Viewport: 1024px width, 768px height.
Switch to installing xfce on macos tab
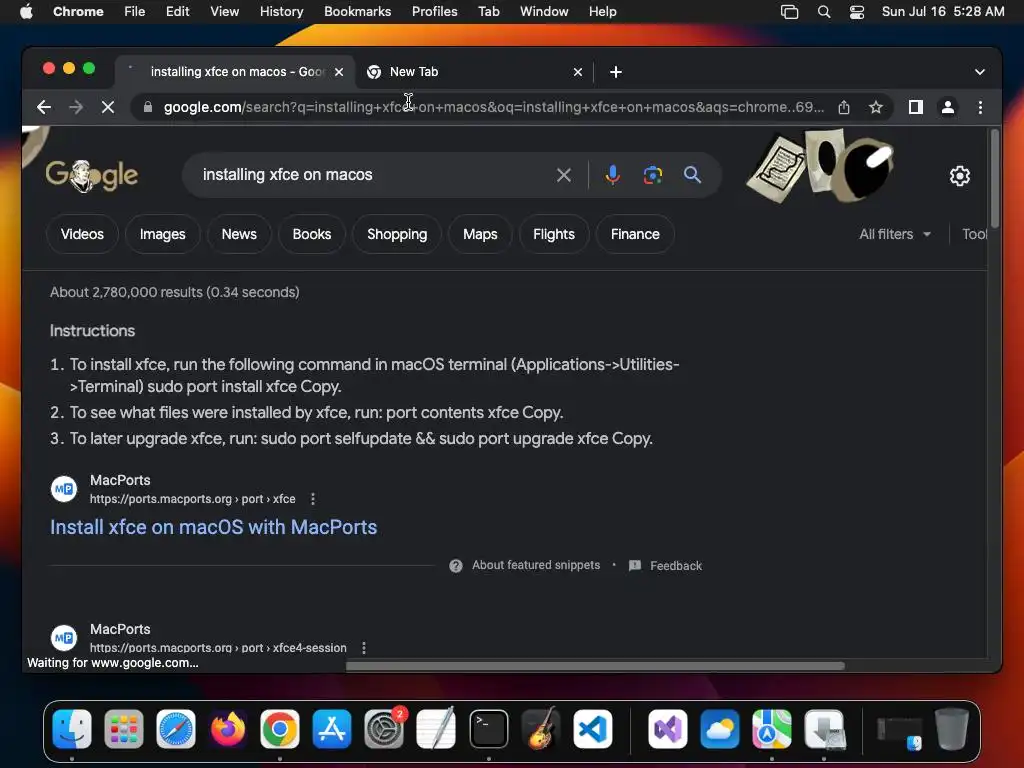235,72
